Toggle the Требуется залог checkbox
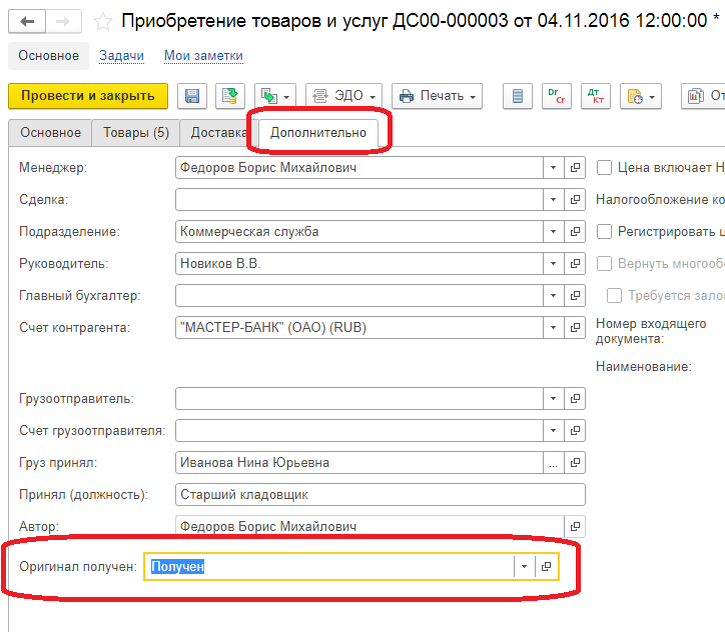This screenshot has width=725, height=632. (x=614, y=296)
